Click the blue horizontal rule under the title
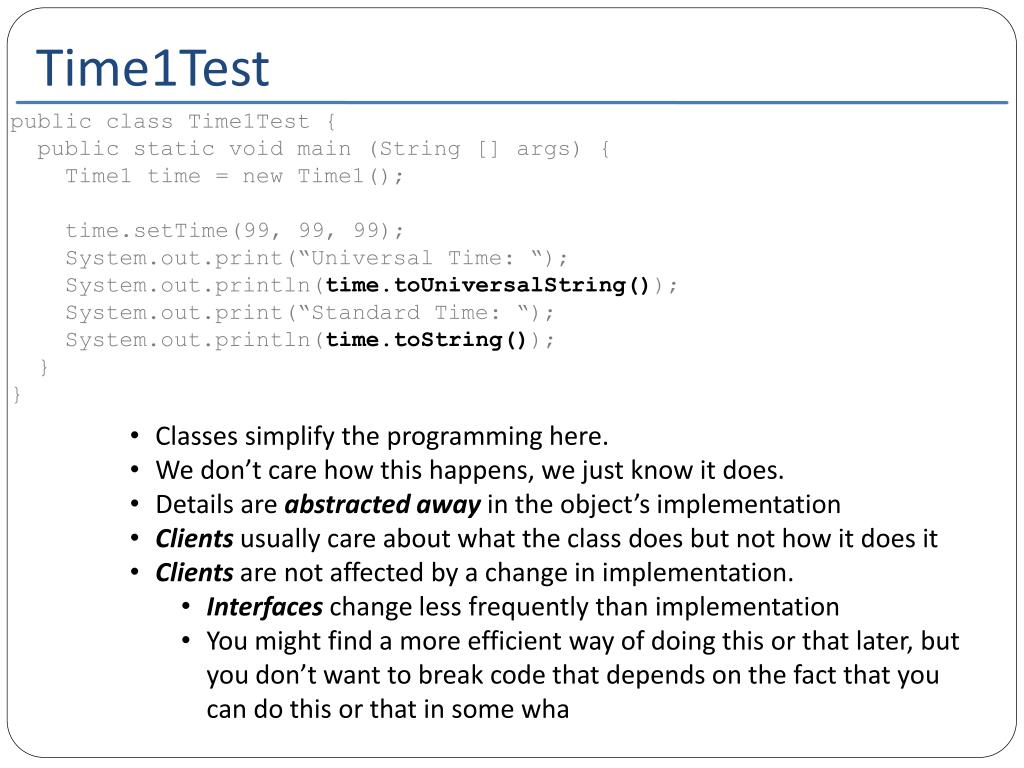 (x=512, y=103)
